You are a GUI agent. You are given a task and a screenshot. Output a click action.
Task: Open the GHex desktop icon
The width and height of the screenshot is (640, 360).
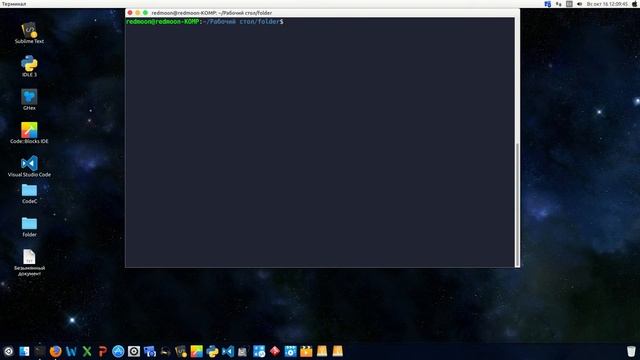pos(29,100)
